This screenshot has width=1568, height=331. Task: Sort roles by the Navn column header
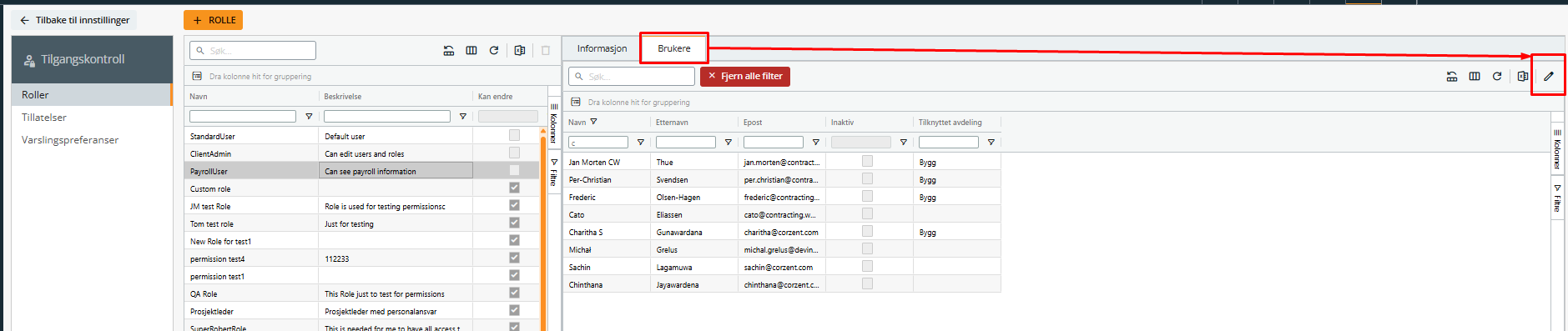click(199, 97)
